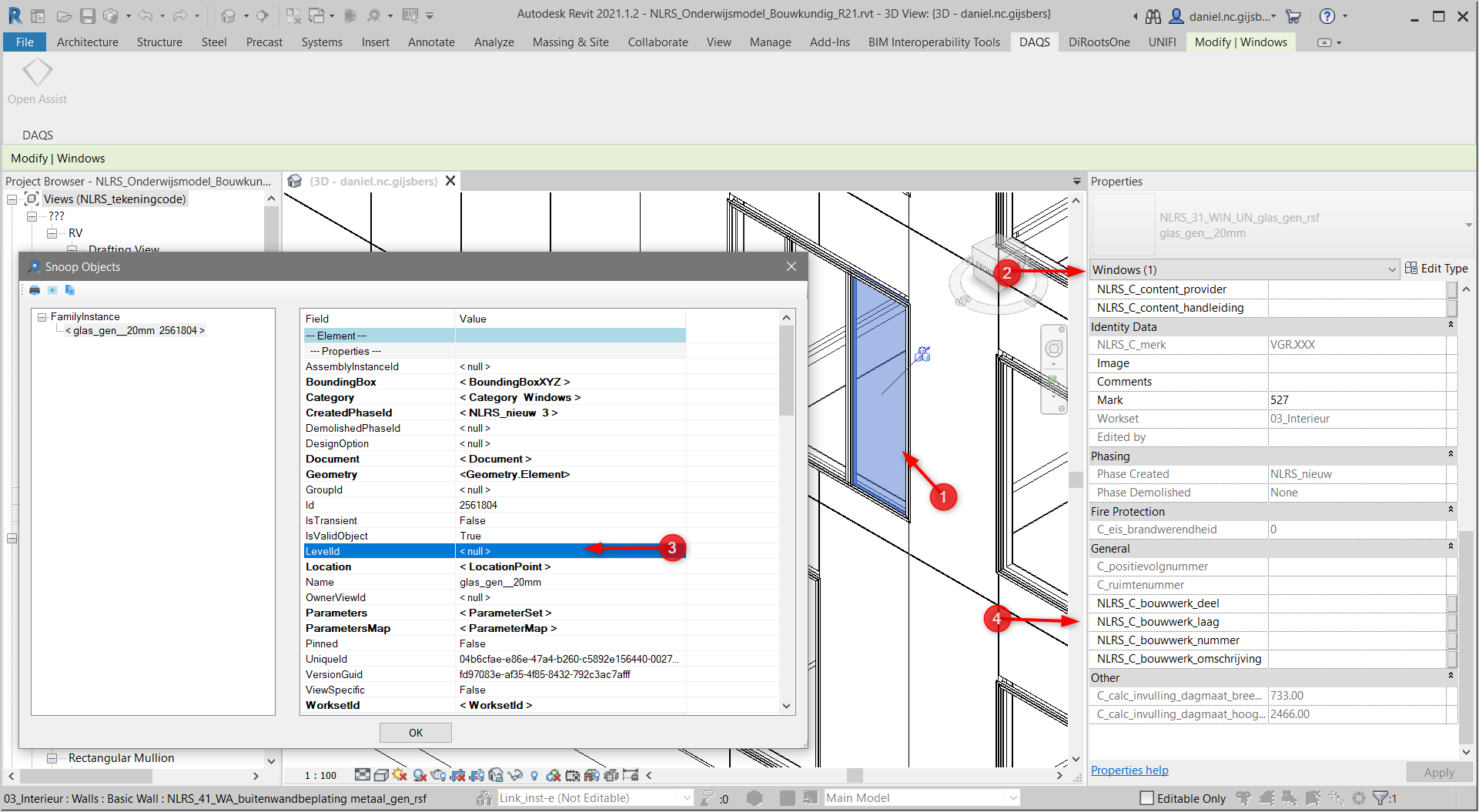Click the Save icon in quick access toolbar
This screenshot has height=812, width=1479.
[x=87, y=16]
